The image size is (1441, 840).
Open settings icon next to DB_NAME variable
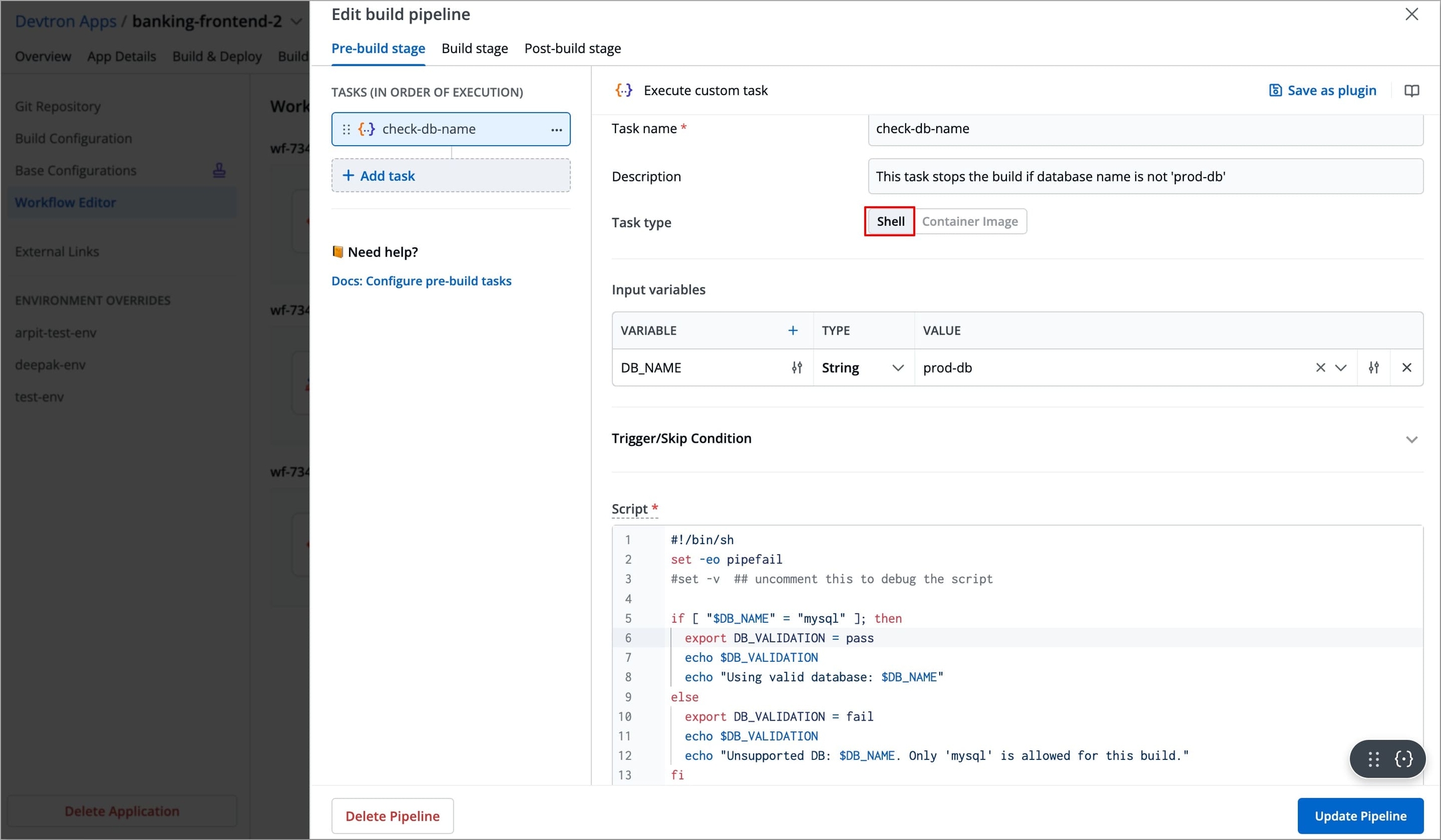(796, 368)
